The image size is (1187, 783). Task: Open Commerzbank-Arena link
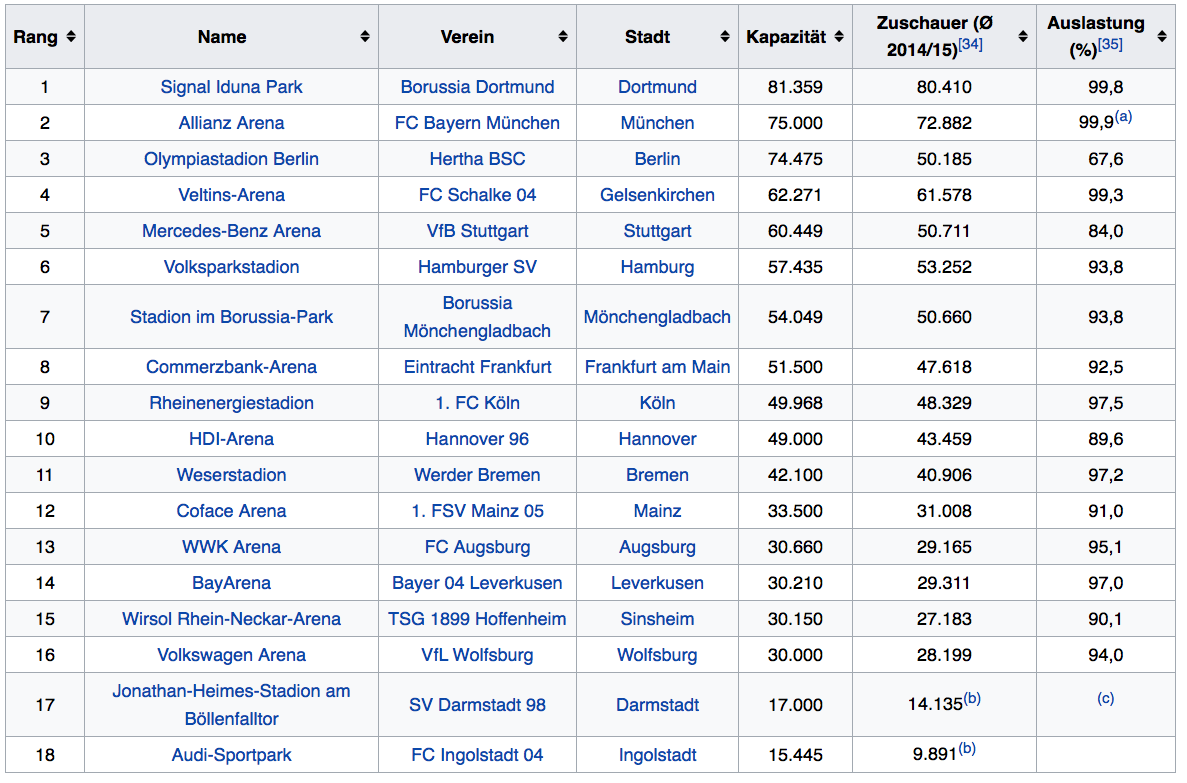tap(231, 367)
